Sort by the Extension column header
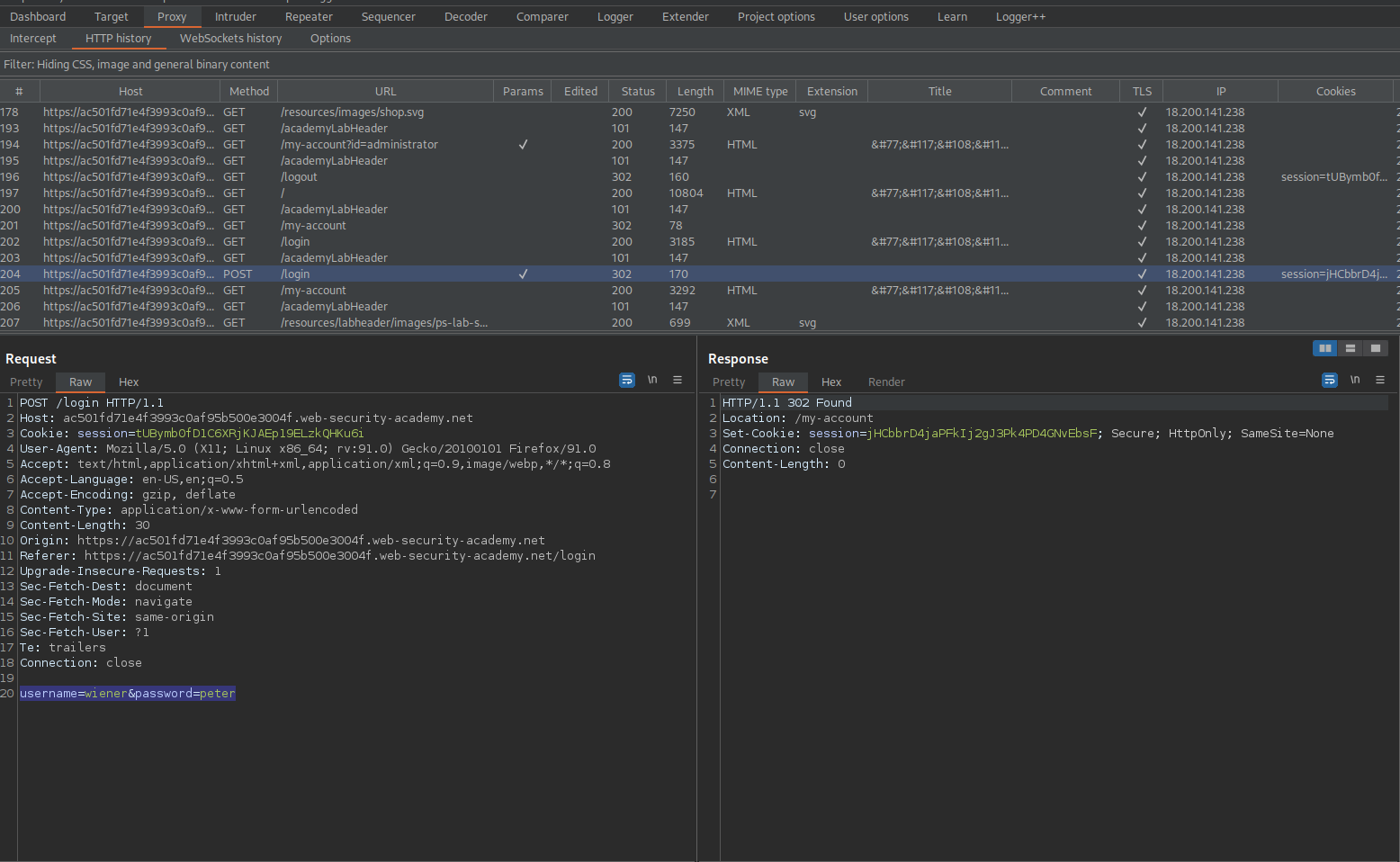Image resolution: width=1400 pixels, height=862 pixels. (832, 92)
